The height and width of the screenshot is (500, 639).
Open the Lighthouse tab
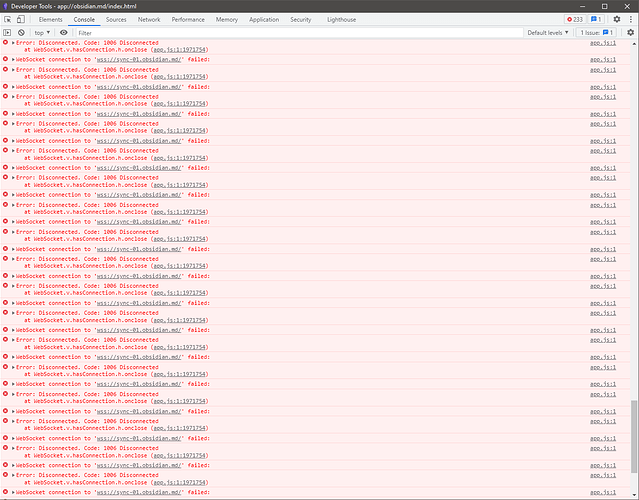coord(342,20)
